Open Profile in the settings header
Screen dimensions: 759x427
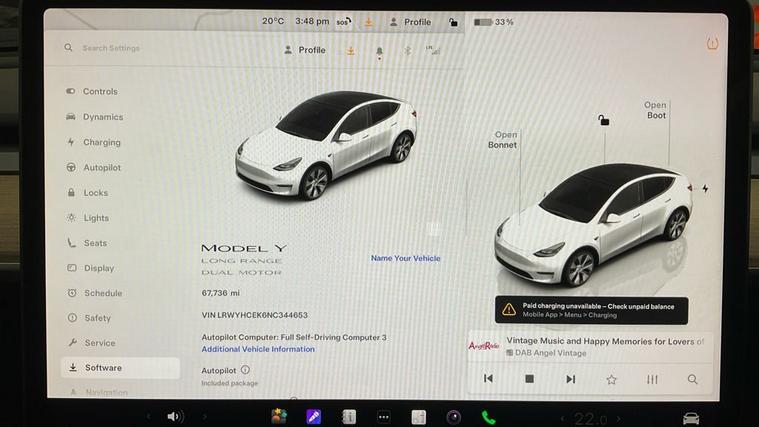pyautogui.click(x=304, y=50)
